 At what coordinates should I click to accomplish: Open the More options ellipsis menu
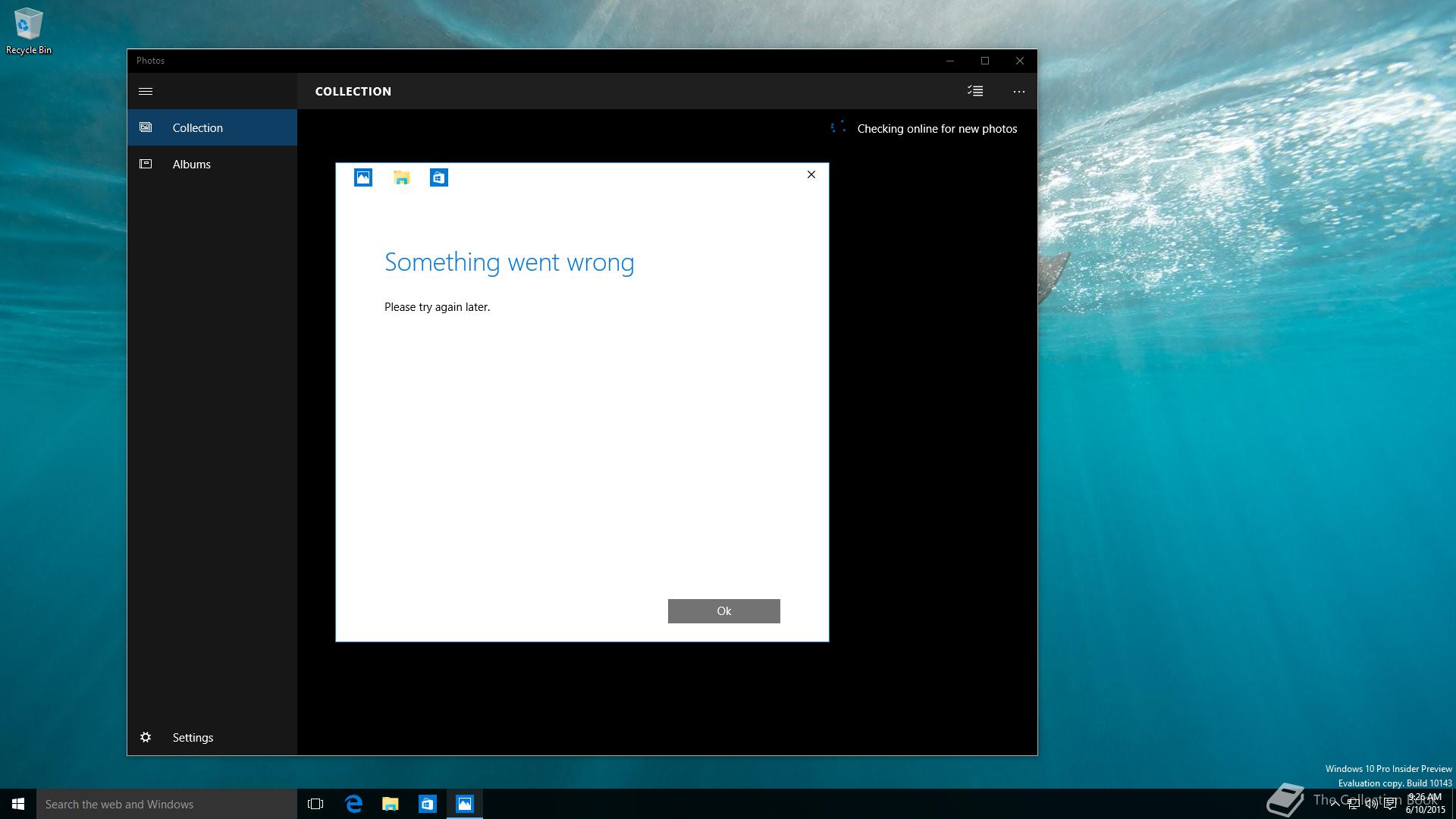tap(1019, 91)
